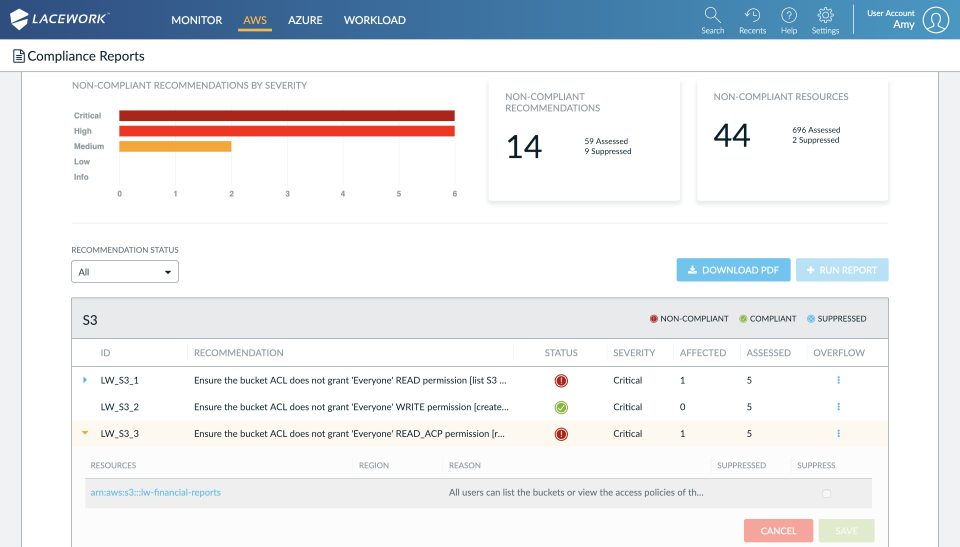
Task: Click the user account avatar icon
Action: [935, 20]
